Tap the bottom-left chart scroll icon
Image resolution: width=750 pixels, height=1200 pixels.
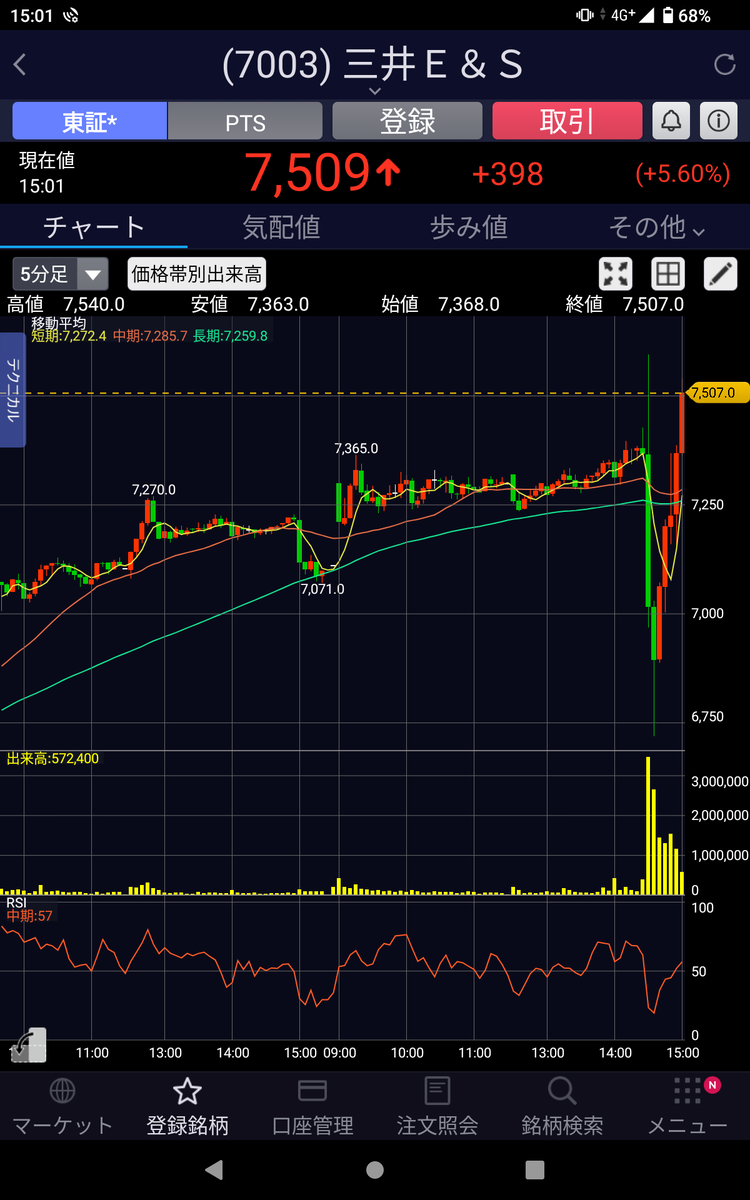(x=28, y=1044)
